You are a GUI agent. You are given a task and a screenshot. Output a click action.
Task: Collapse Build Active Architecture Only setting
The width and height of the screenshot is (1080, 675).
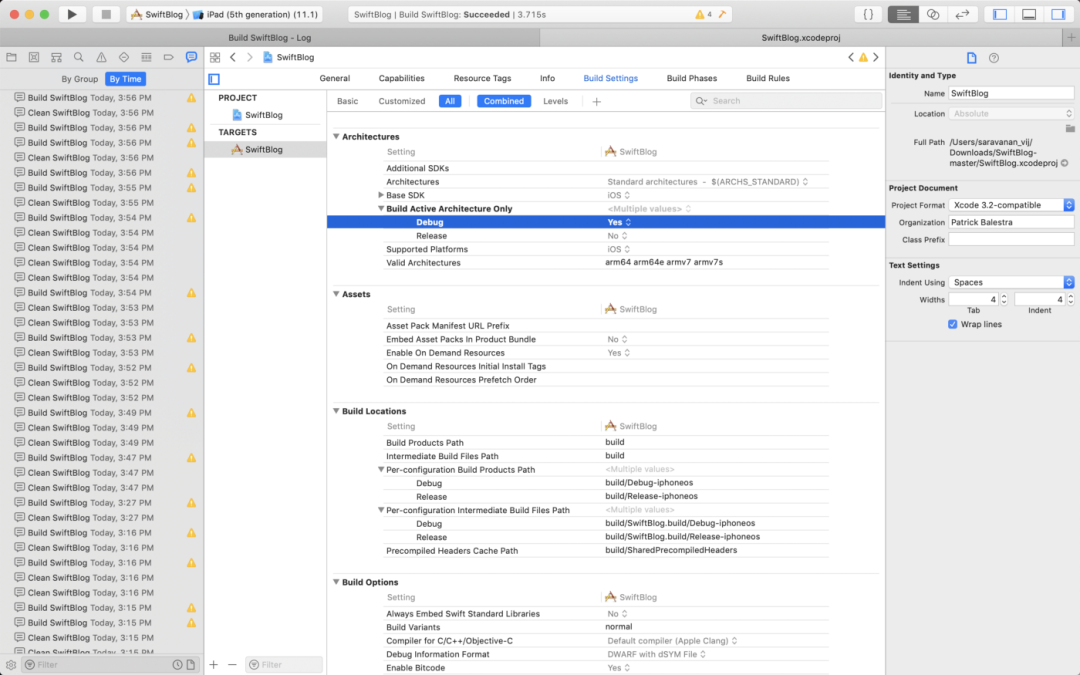click(x=381, y=209)
